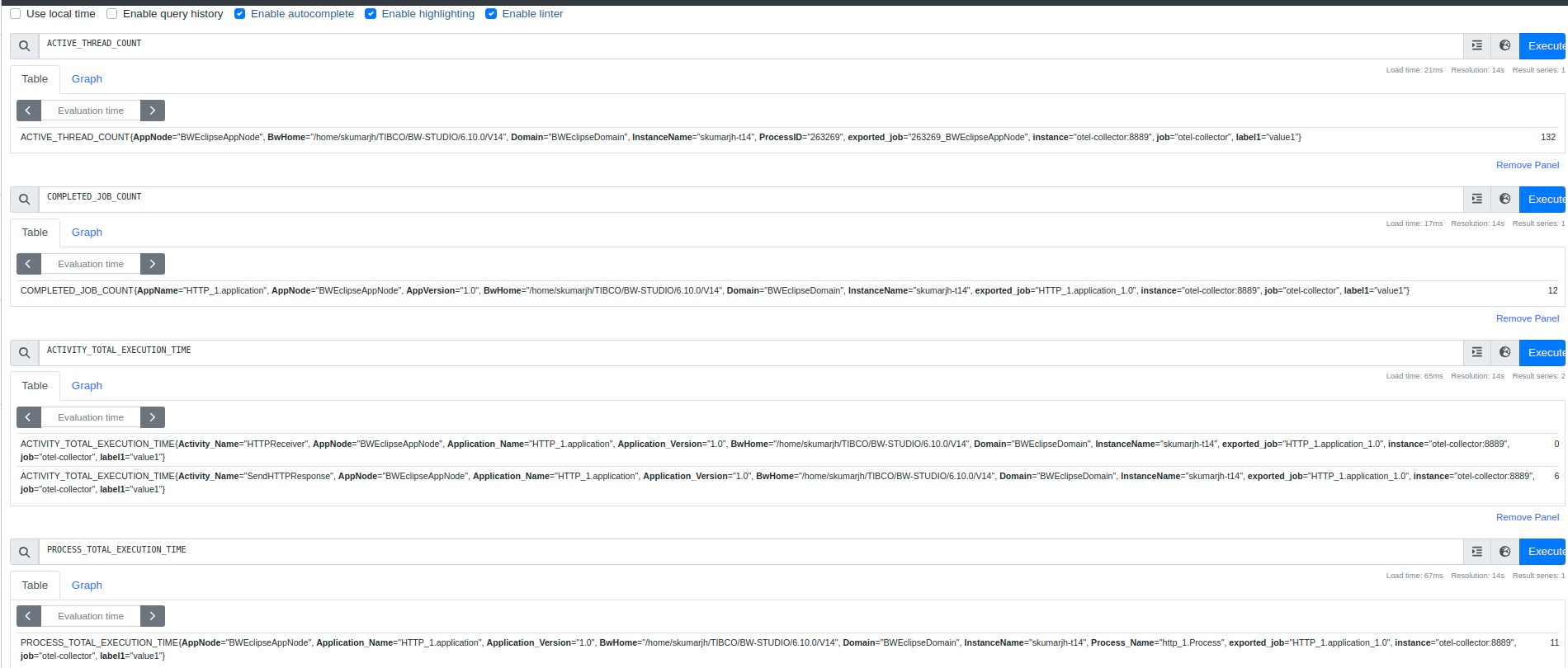The width and height of the screenshot is (1568, 668).
Task: Step evaluation time back in ACTIVE_THREAD_COUNT panel
Action: point(29,111)
